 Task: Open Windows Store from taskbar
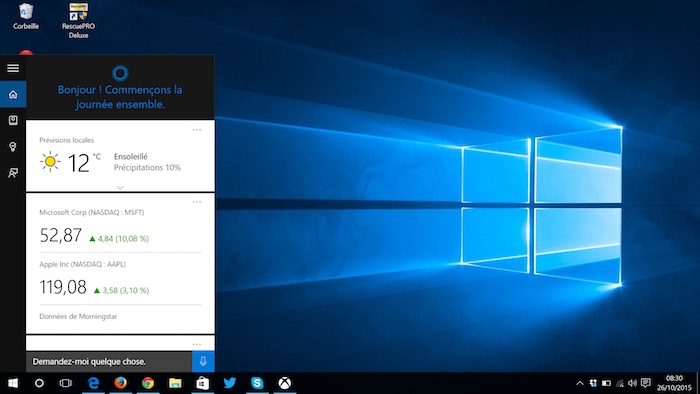pos(202,383)
